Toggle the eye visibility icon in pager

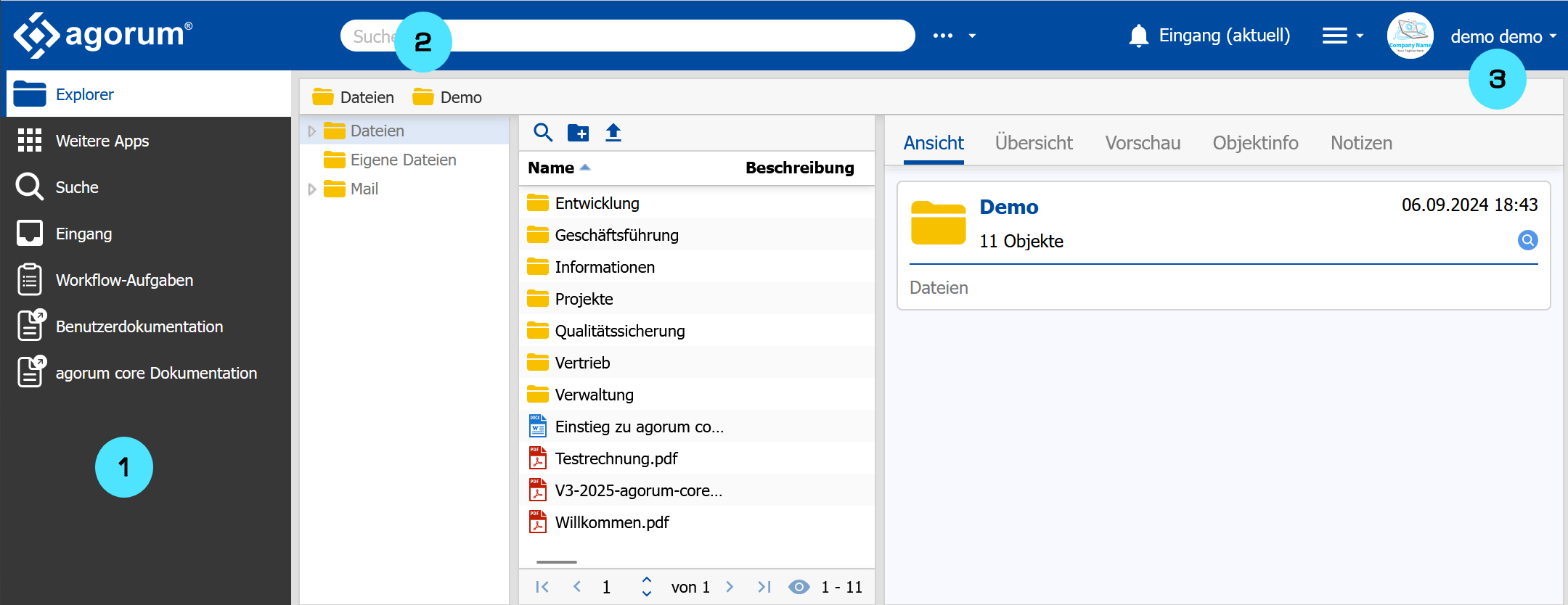(x=799, y=587)
